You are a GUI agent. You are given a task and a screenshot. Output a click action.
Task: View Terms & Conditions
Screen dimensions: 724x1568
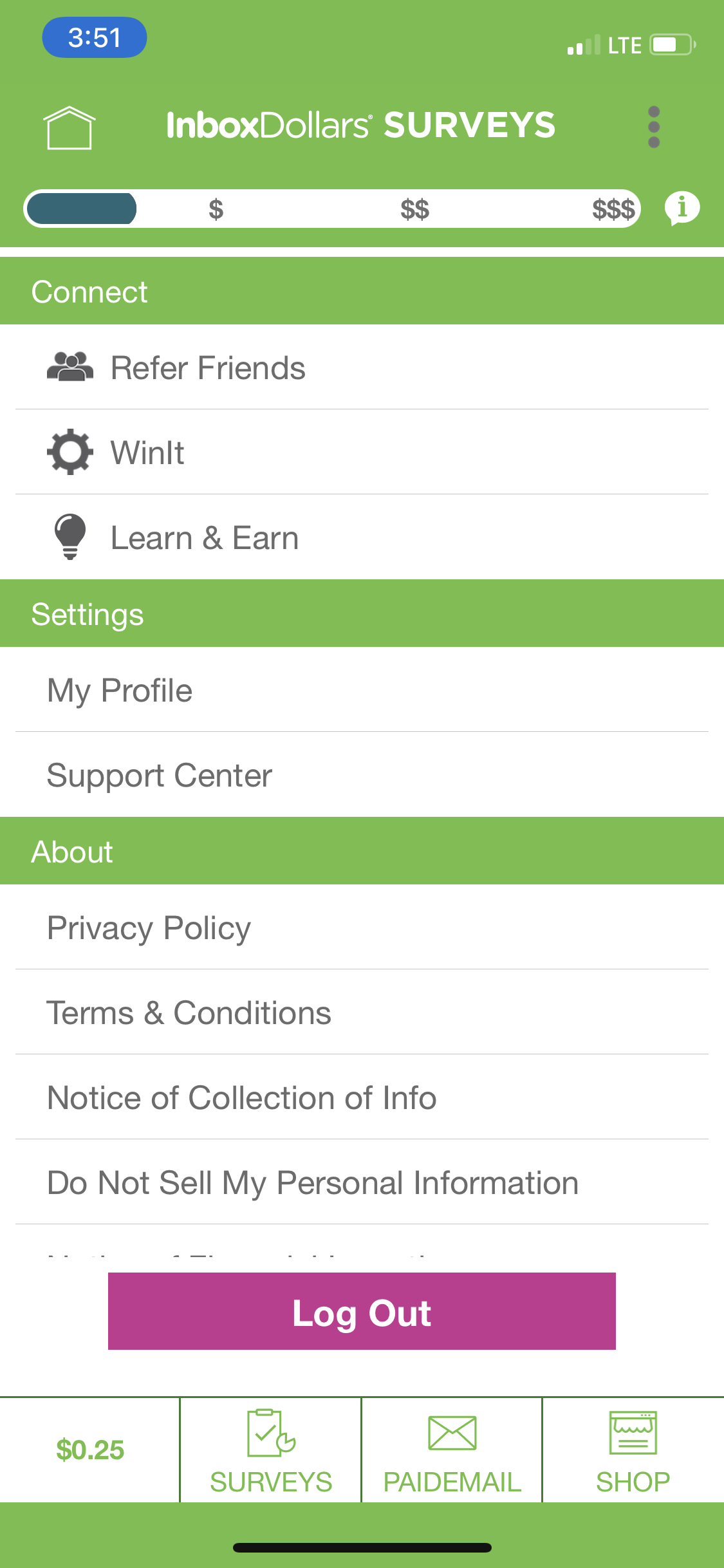click(x=189, y=1013)
